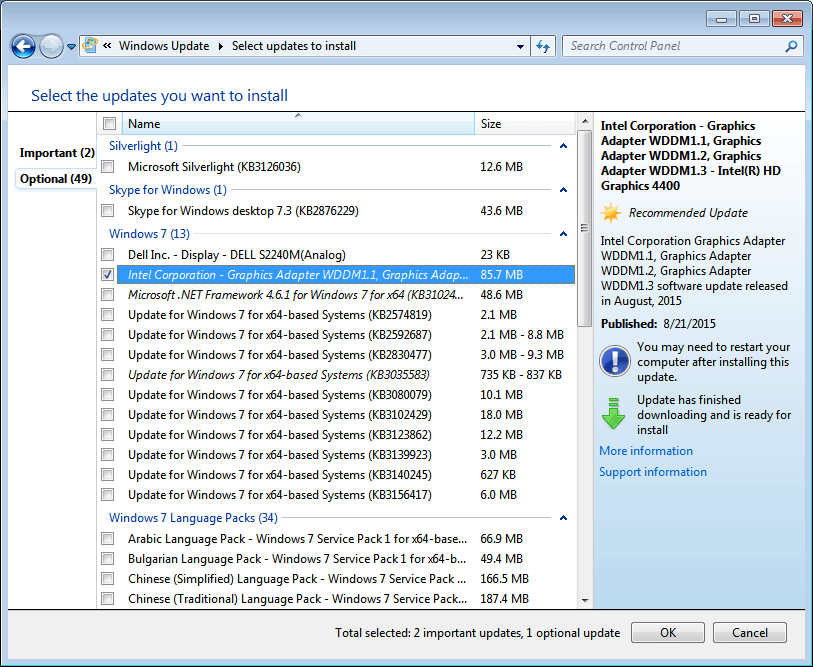Click the Forward navigation arrow
This screenshot has height=667, width=813.
tap(49, 46)
